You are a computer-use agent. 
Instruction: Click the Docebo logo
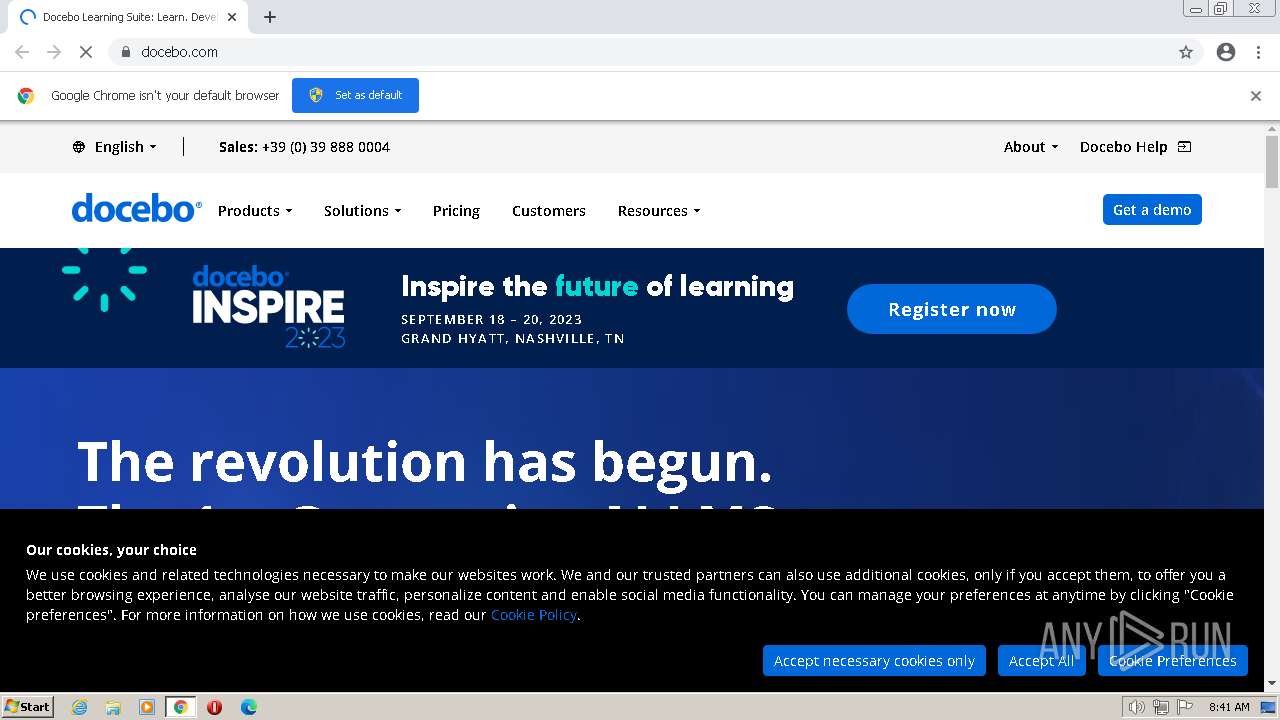pyautogui.click(x=136, y=208)
